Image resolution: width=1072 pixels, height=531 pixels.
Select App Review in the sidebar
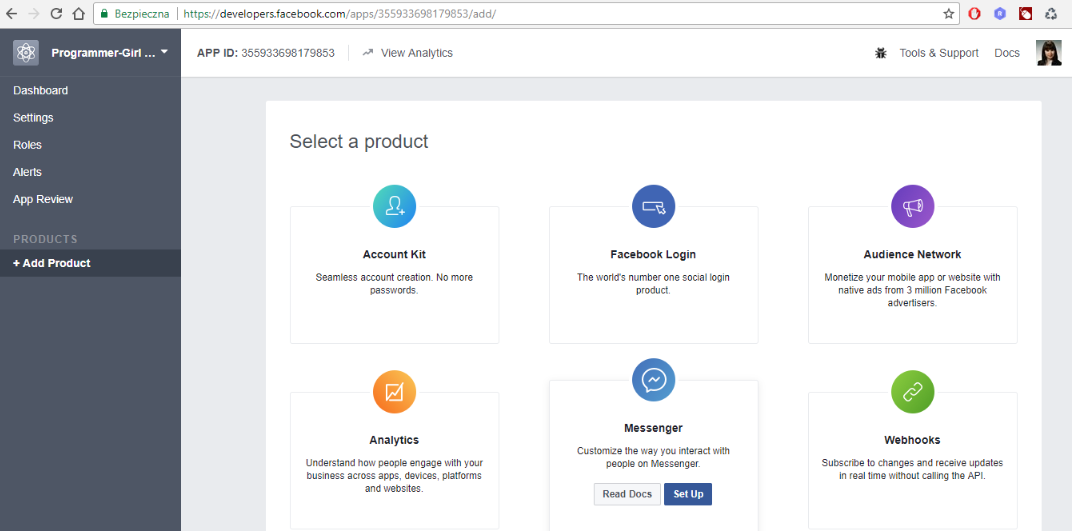[x=43, y=199]
